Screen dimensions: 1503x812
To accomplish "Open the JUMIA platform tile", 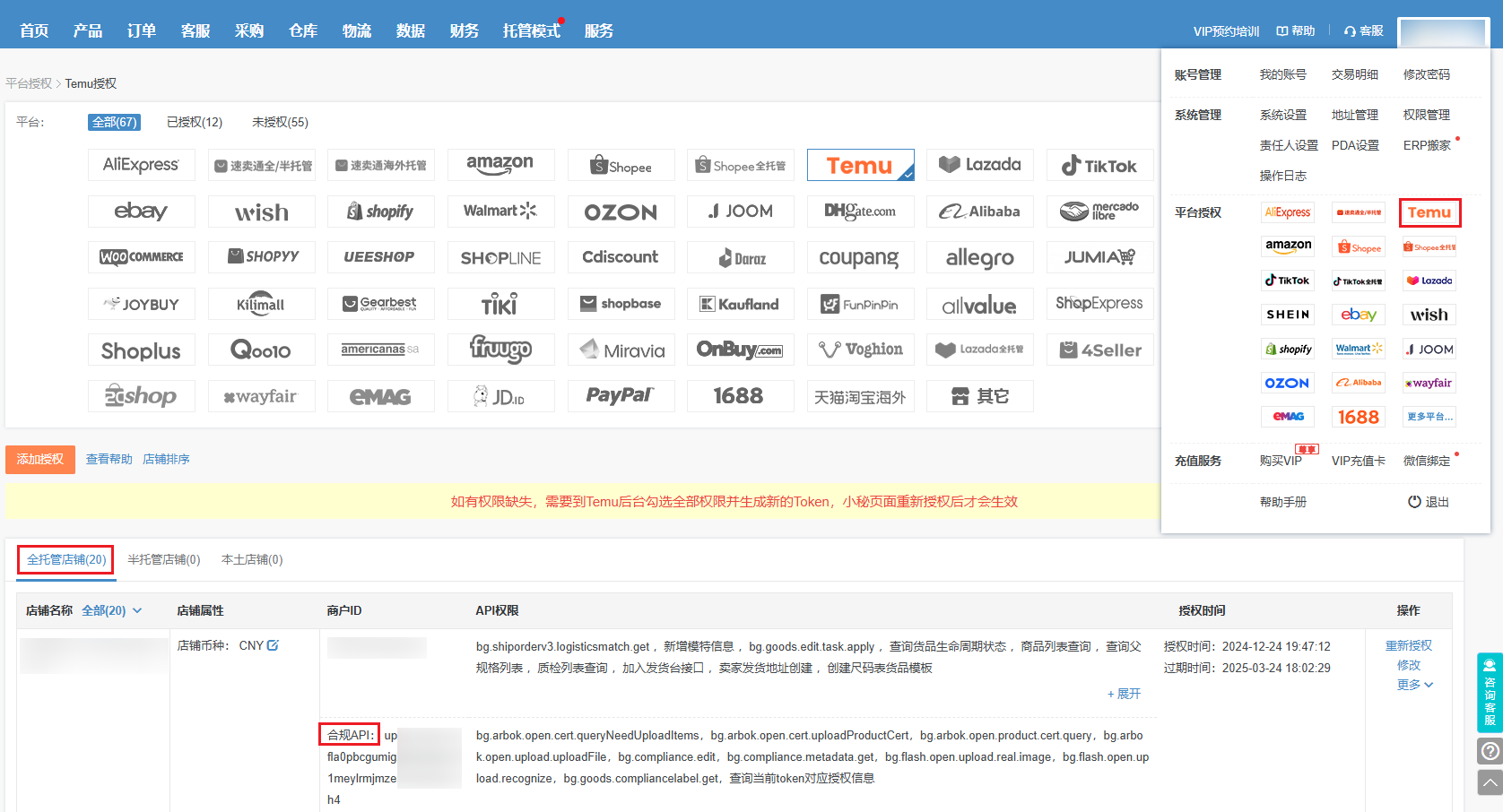I will click(x=1099, y=257).
